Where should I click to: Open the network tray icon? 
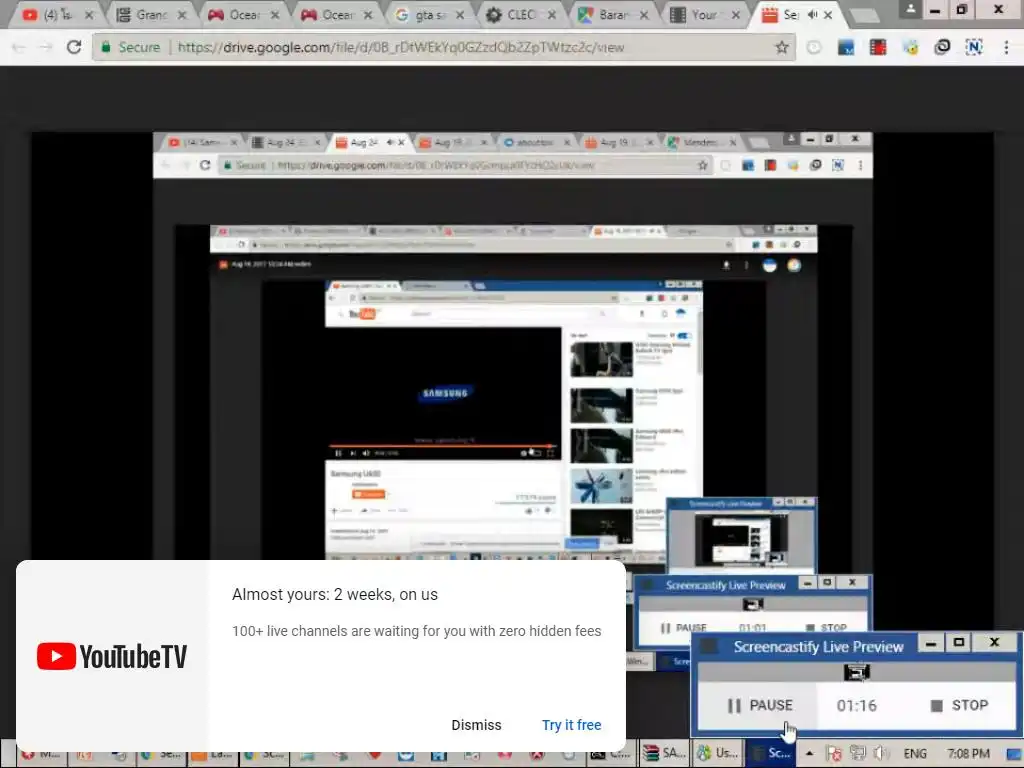click(x=857, y=754)
